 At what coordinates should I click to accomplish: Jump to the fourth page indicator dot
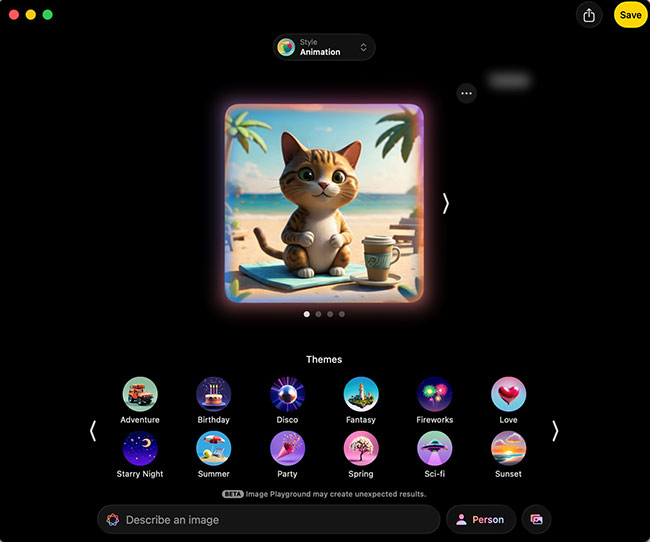(x=342, y=314)
